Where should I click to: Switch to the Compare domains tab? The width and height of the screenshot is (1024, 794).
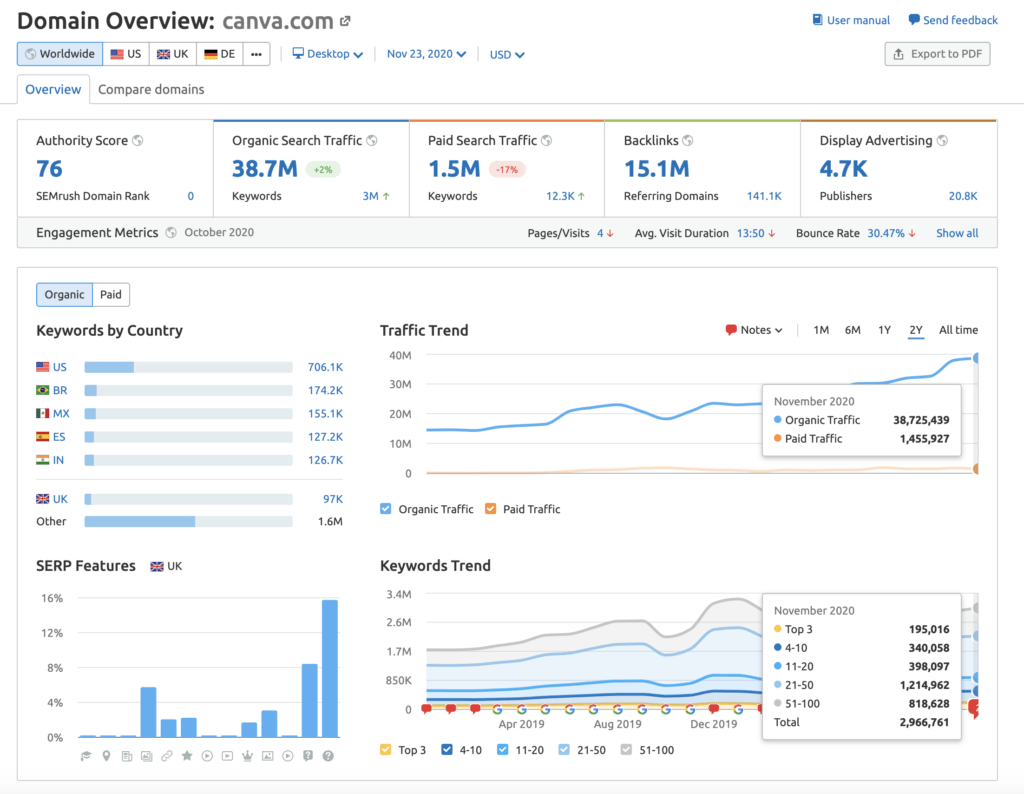click(x=151, y=89)
